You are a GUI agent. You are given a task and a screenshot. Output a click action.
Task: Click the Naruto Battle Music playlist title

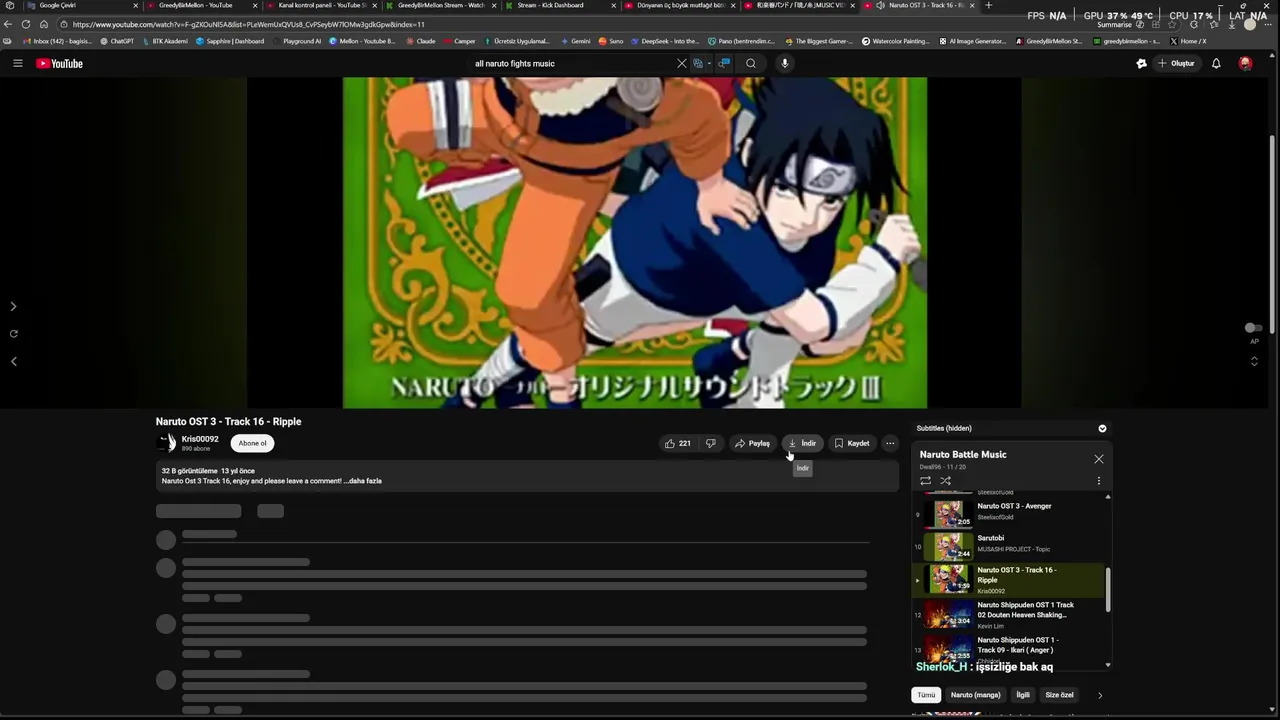tap(963, 454)
